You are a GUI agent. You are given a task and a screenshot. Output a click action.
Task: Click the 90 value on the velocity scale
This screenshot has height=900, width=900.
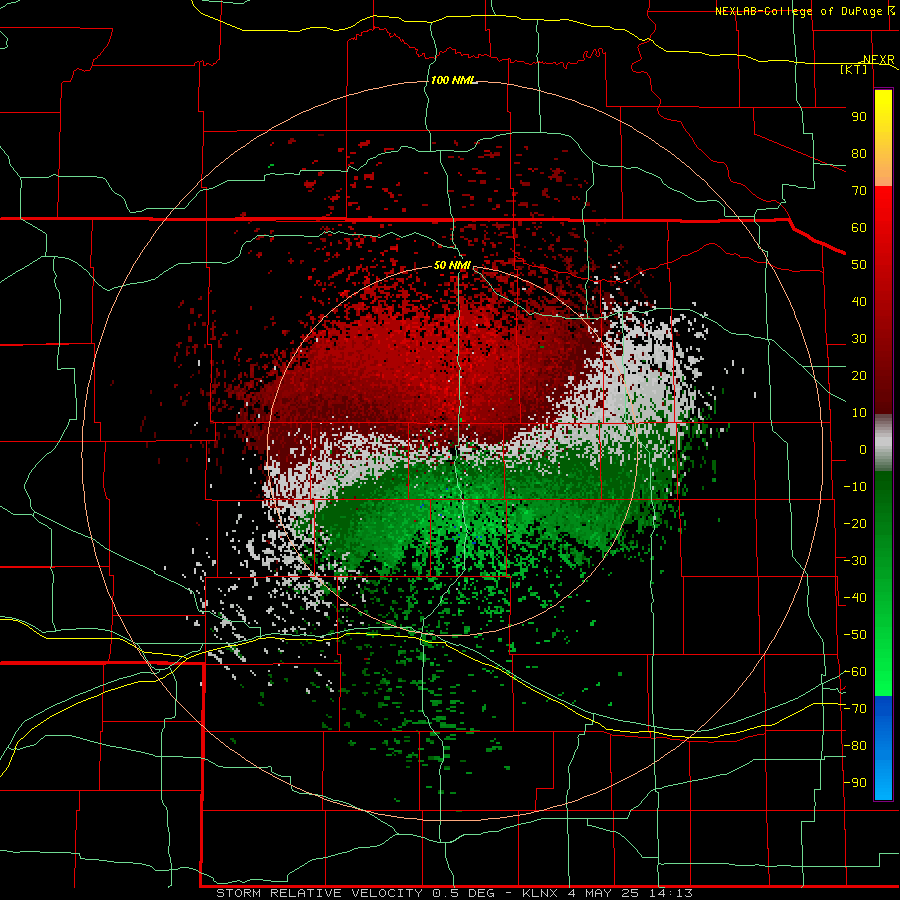[x=859, y=117]
